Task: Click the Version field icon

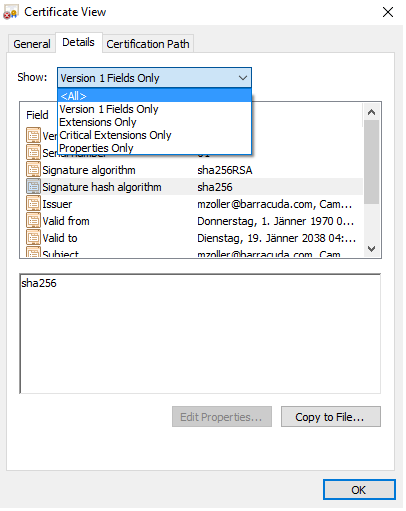Action: (33, 135)
